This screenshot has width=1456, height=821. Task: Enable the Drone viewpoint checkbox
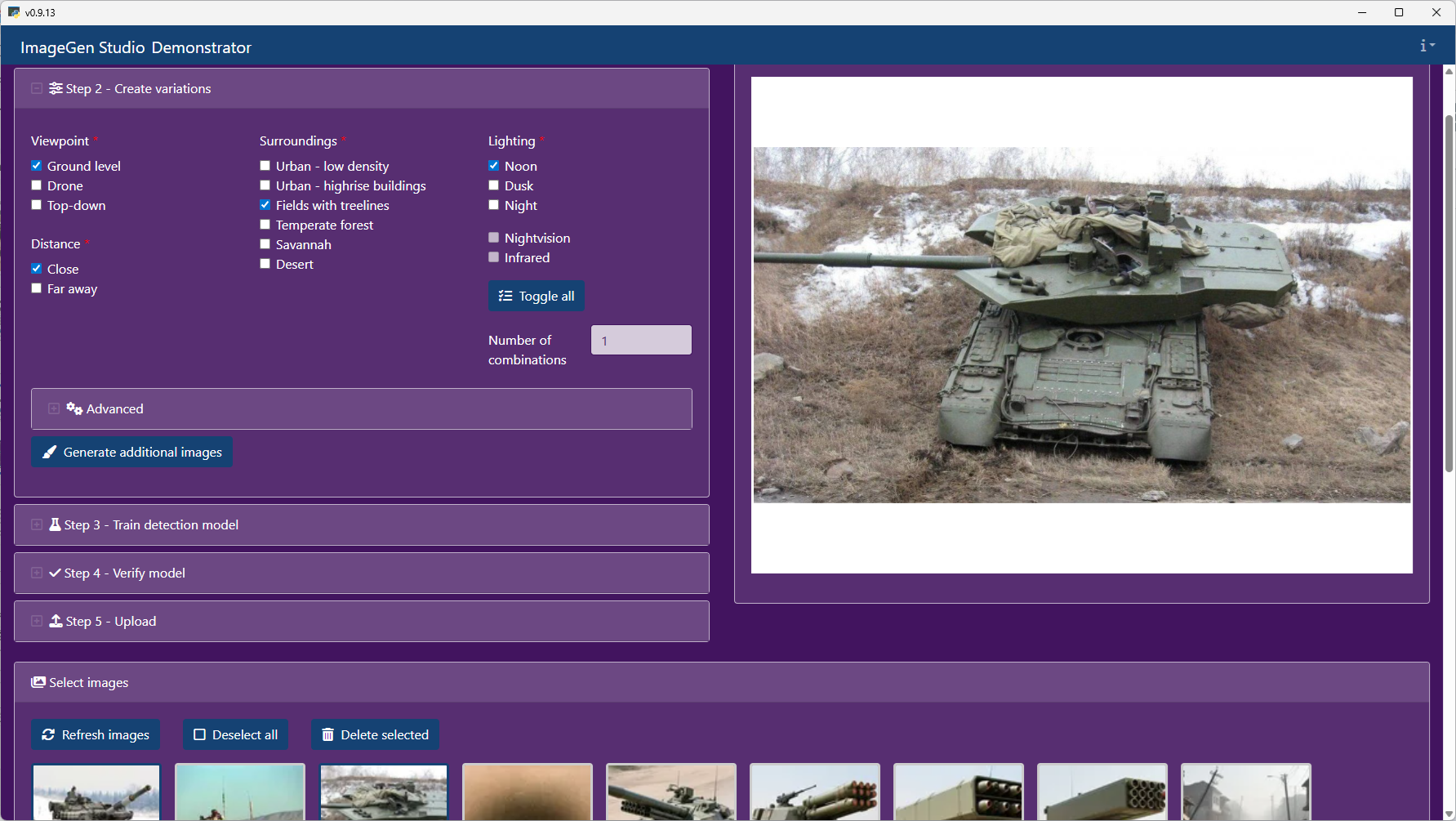[37, 185]
